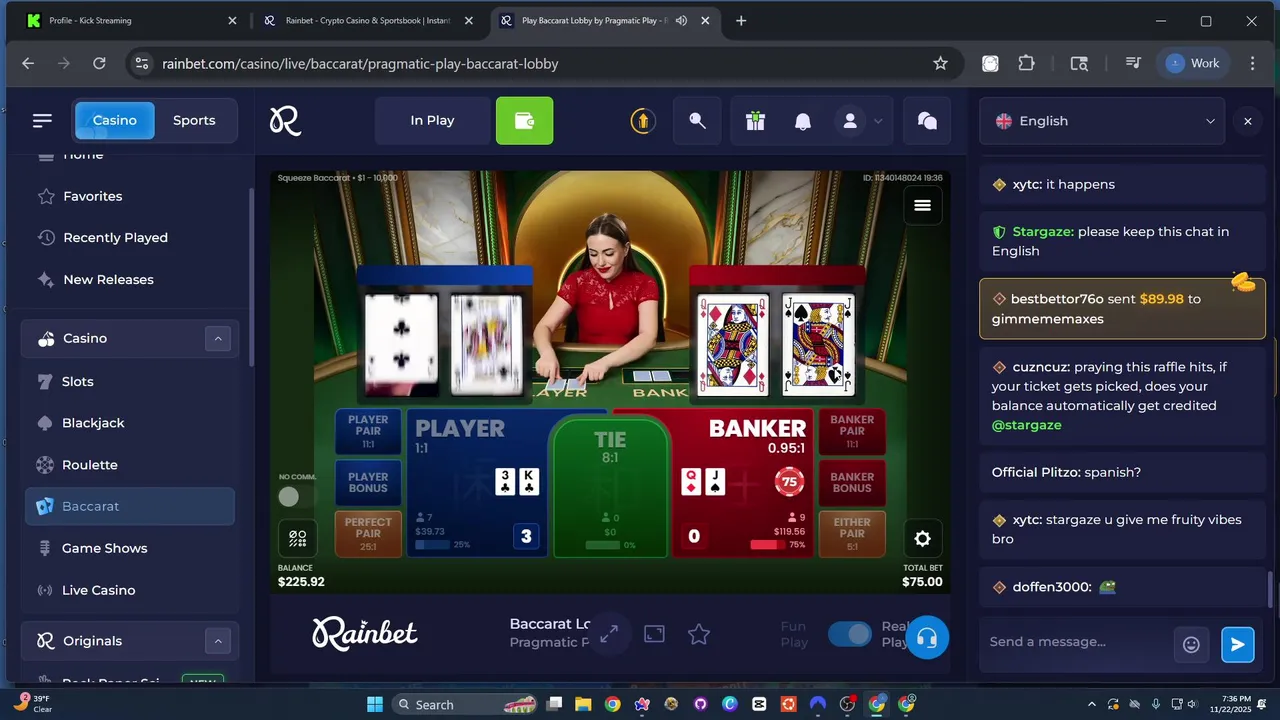1280x720 pixels.
Task: Open the chat emoji picker
Action: [x=1191, y=644]
